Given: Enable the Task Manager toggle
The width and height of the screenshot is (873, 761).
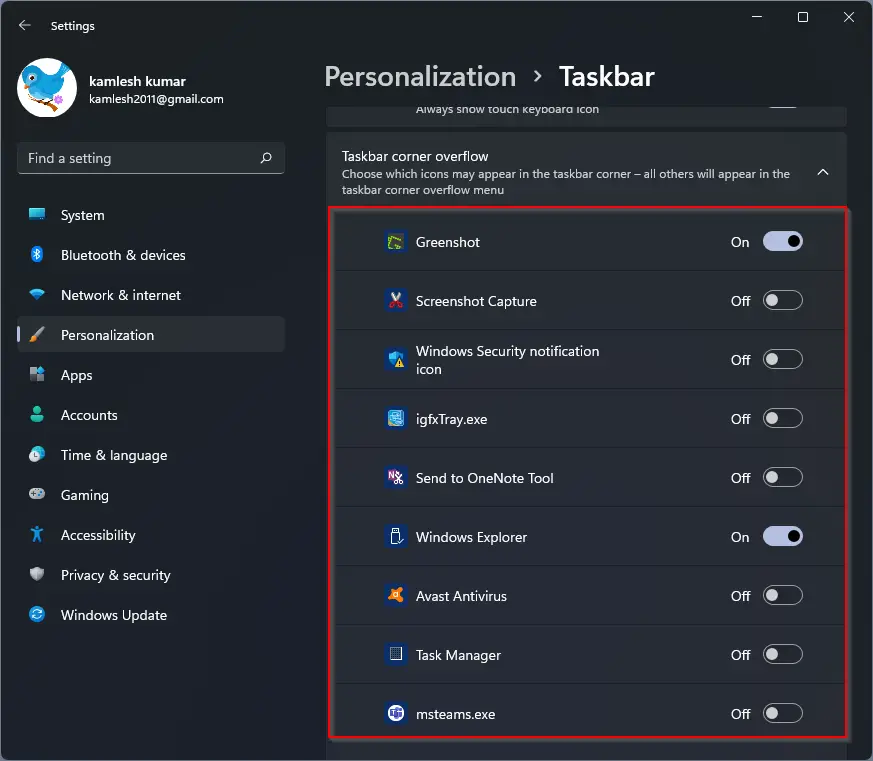Looking at the screenshot, I should click(783, 655).
